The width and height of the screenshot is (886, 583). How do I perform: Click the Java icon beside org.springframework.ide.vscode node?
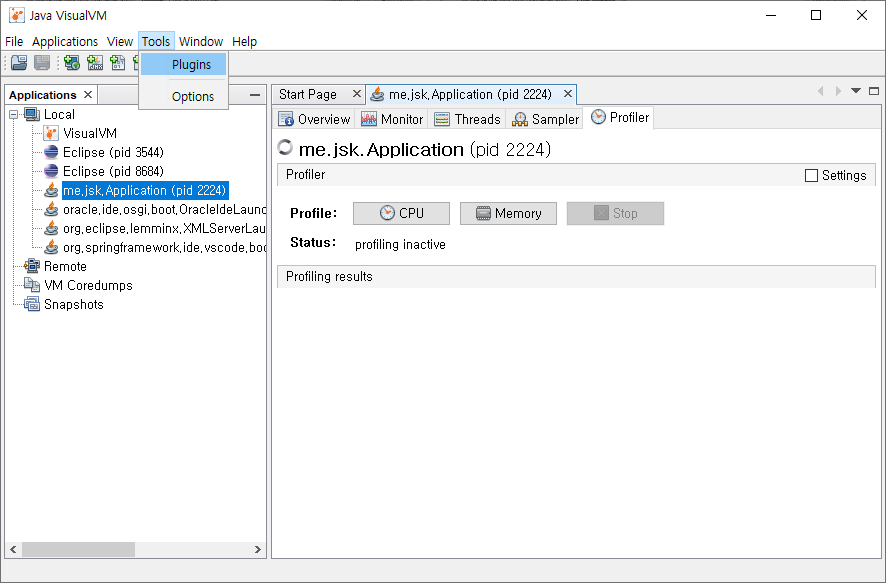[51, 247]
